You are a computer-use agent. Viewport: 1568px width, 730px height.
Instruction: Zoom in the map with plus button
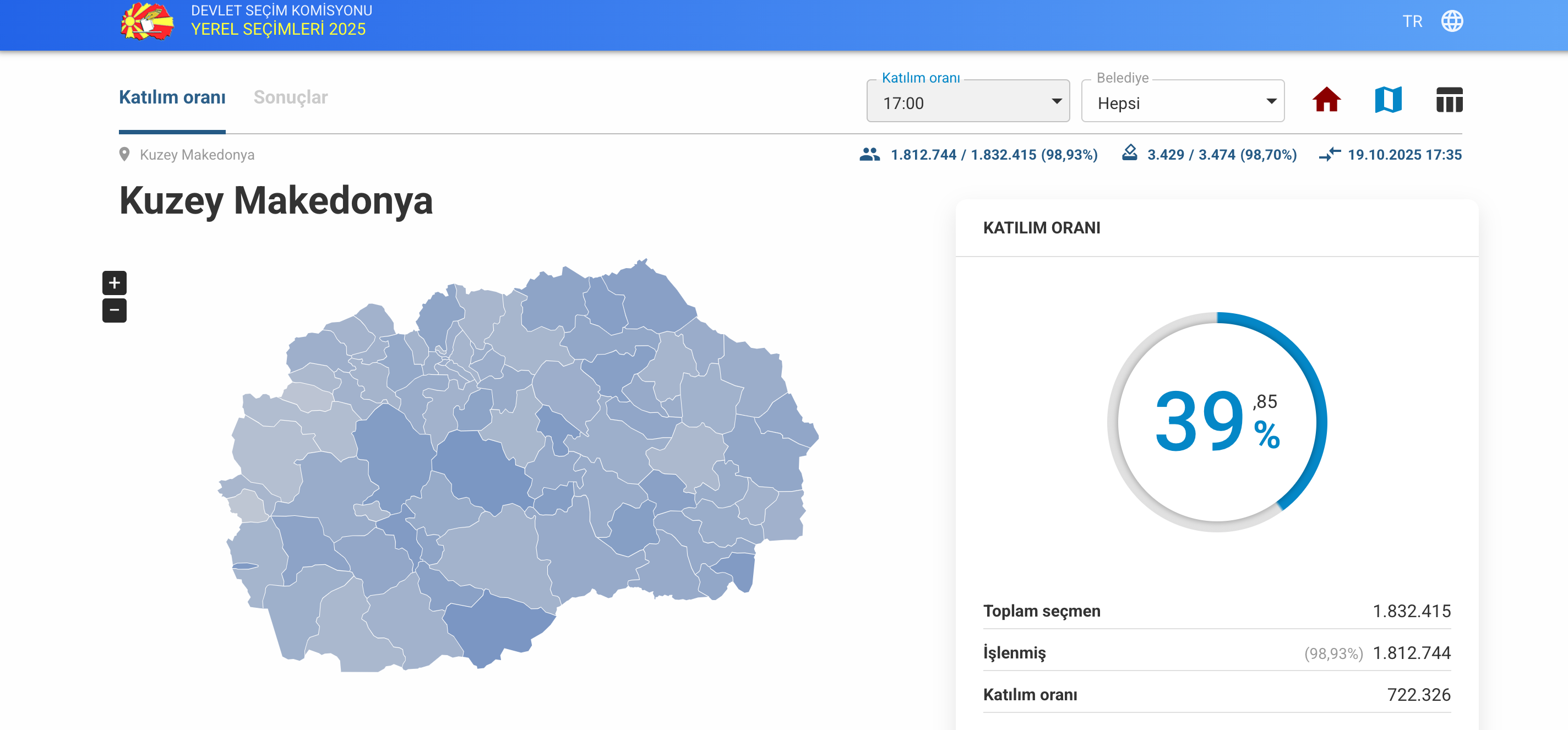[x=115, y=282]
